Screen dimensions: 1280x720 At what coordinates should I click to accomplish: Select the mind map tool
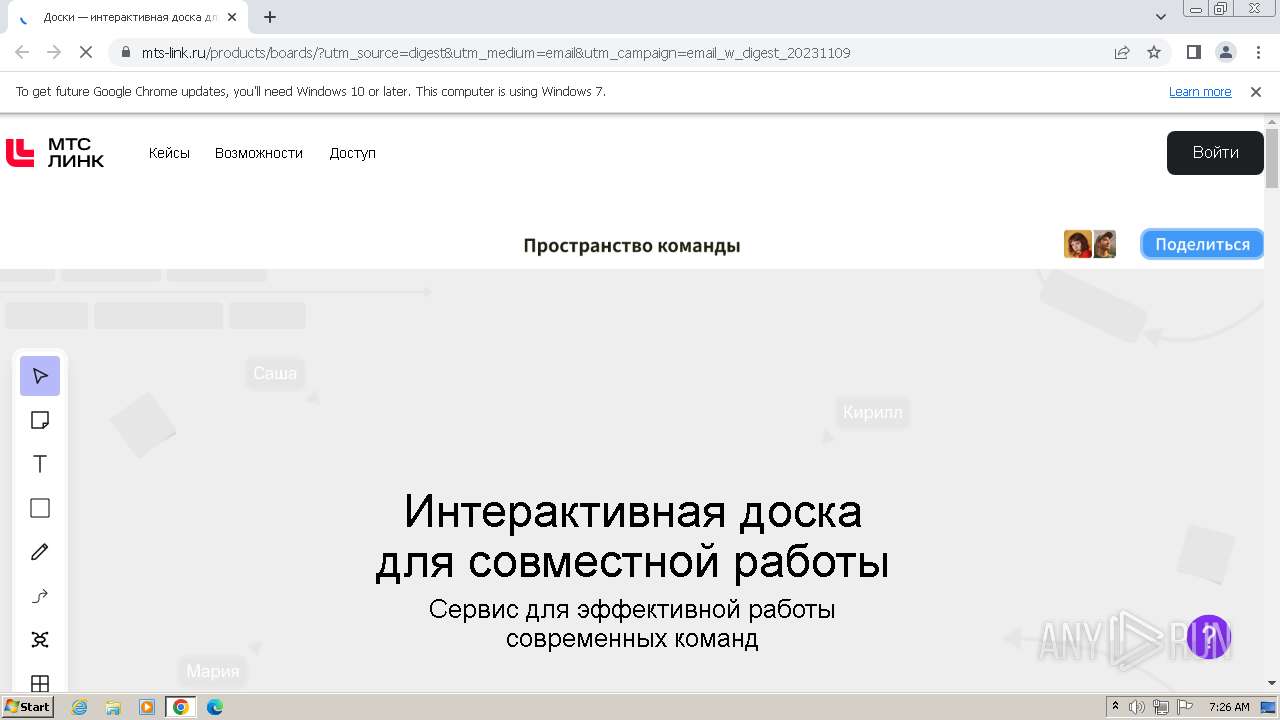(40, 640)
